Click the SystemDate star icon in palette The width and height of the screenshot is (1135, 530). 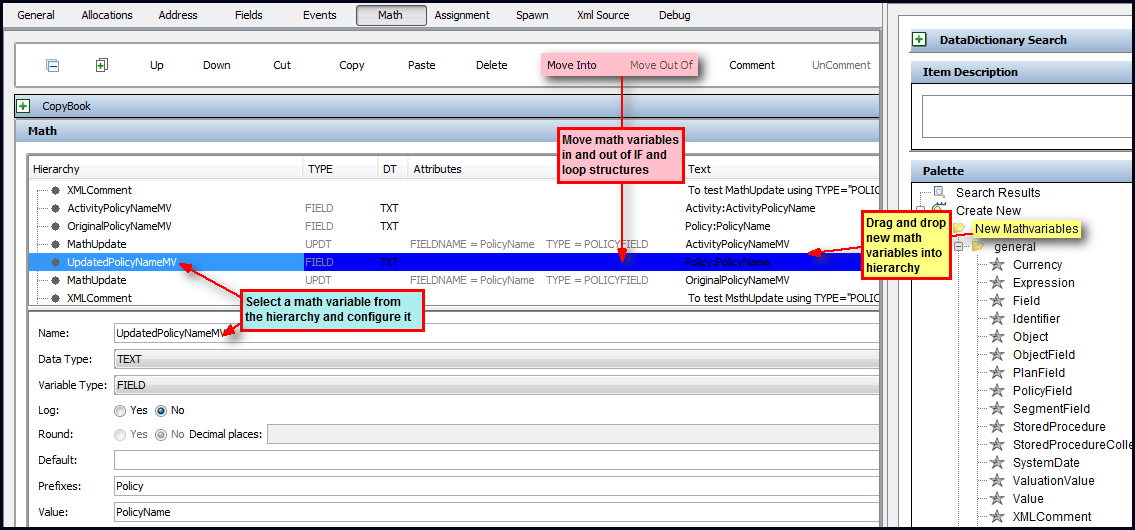(x=998, y=463)
